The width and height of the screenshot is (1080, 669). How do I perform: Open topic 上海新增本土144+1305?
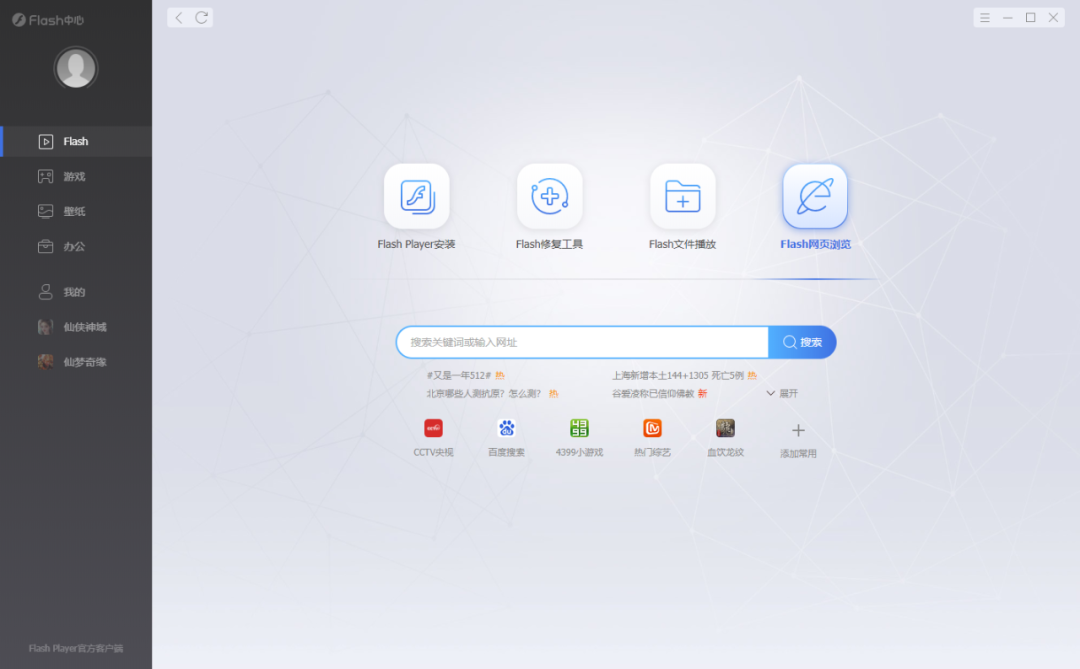pos(678,375)
